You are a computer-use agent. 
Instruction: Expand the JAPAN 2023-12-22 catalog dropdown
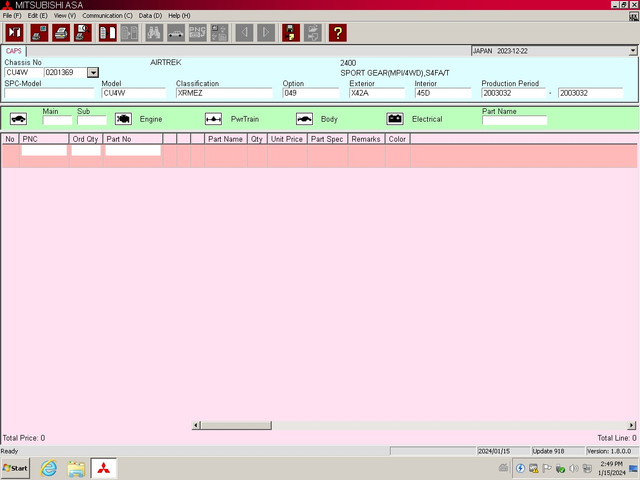click(x=632, y=51)
